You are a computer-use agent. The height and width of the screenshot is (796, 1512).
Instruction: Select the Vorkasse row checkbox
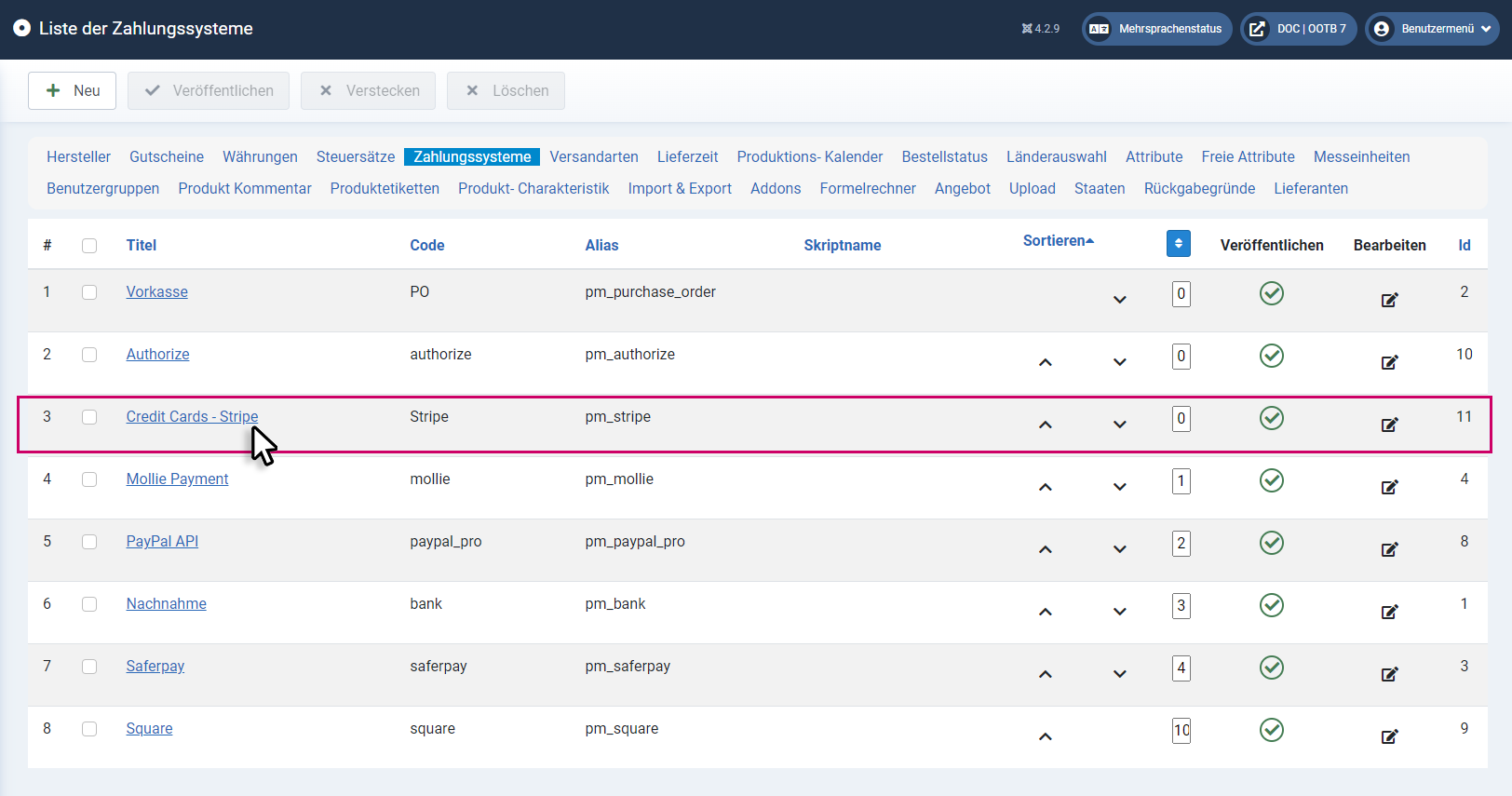coord(89,292)
